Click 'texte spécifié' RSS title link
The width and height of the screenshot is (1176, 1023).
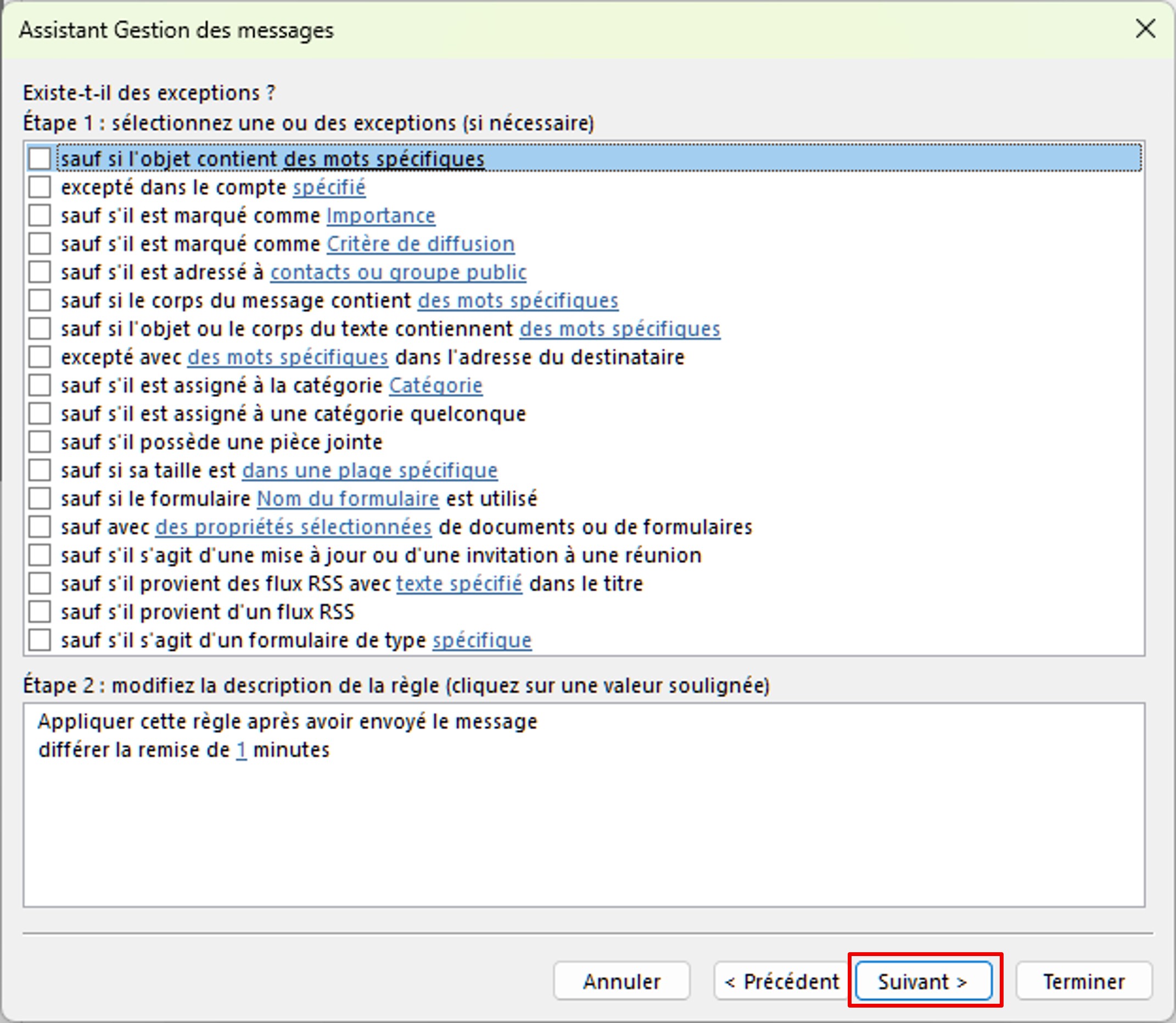tap(459, 583)
